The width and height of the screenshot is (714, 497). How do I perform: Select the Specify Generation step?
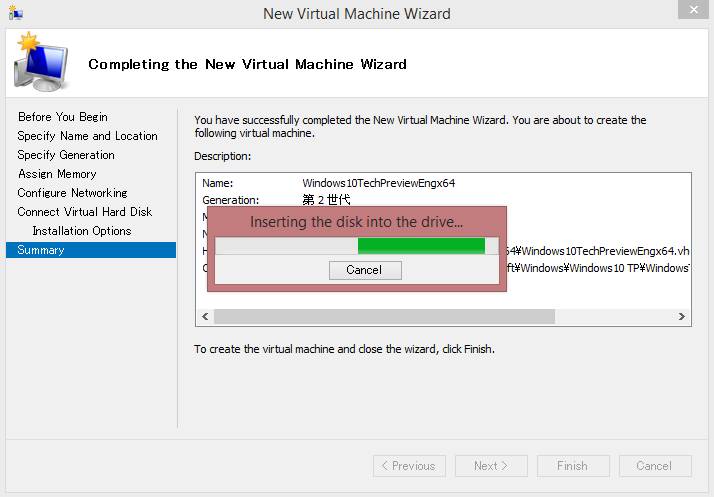(x=66, y=155)
